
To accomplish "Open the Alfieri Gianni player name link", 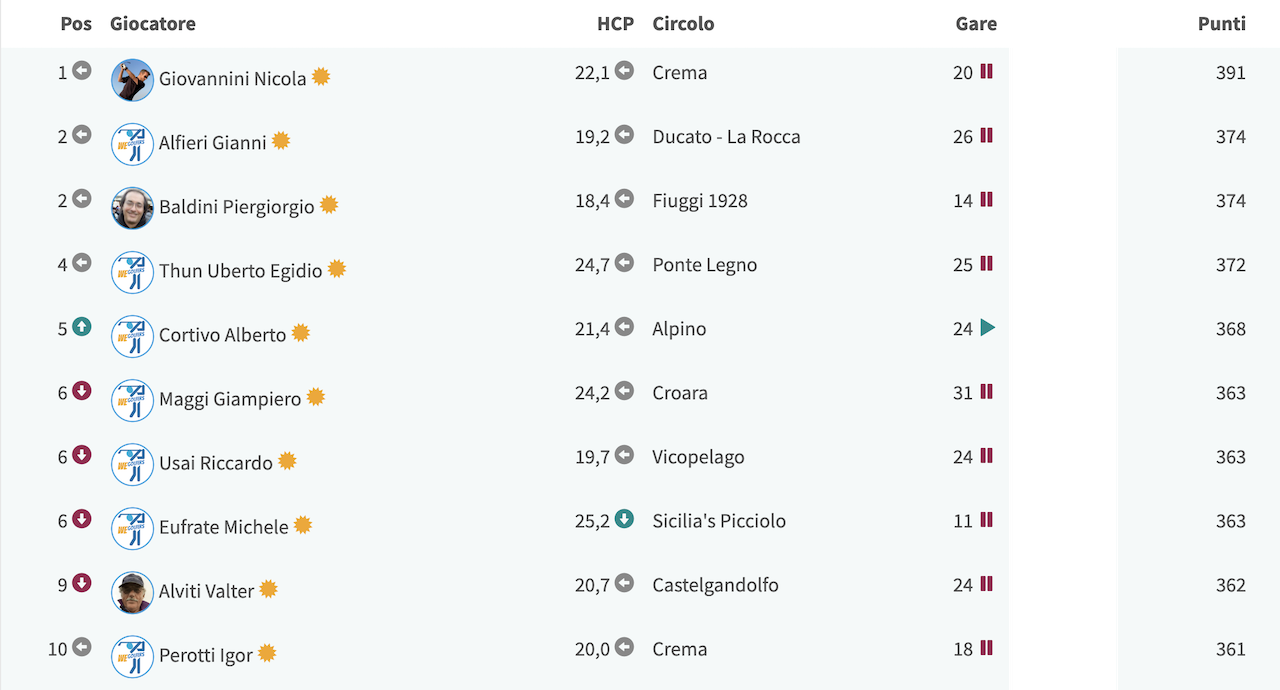I will pos(213,142).
